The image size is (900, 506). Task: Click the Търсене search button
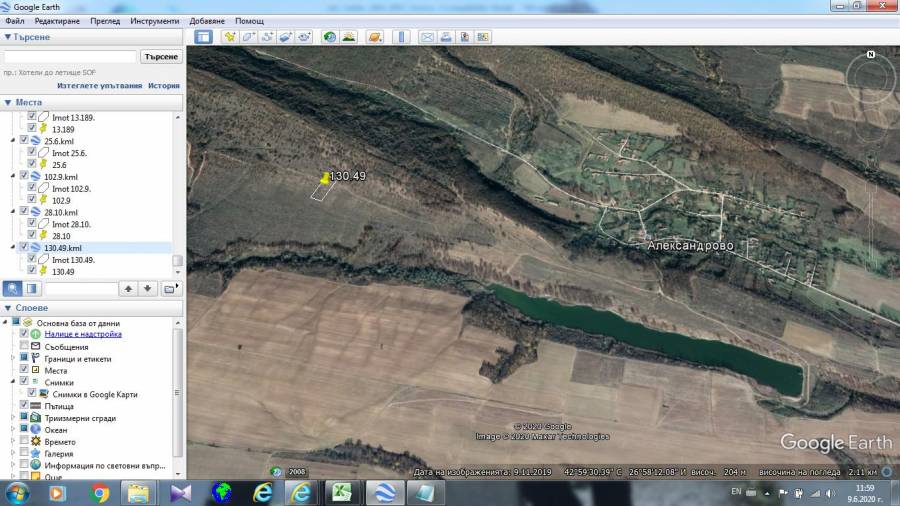tap(160, 57)
